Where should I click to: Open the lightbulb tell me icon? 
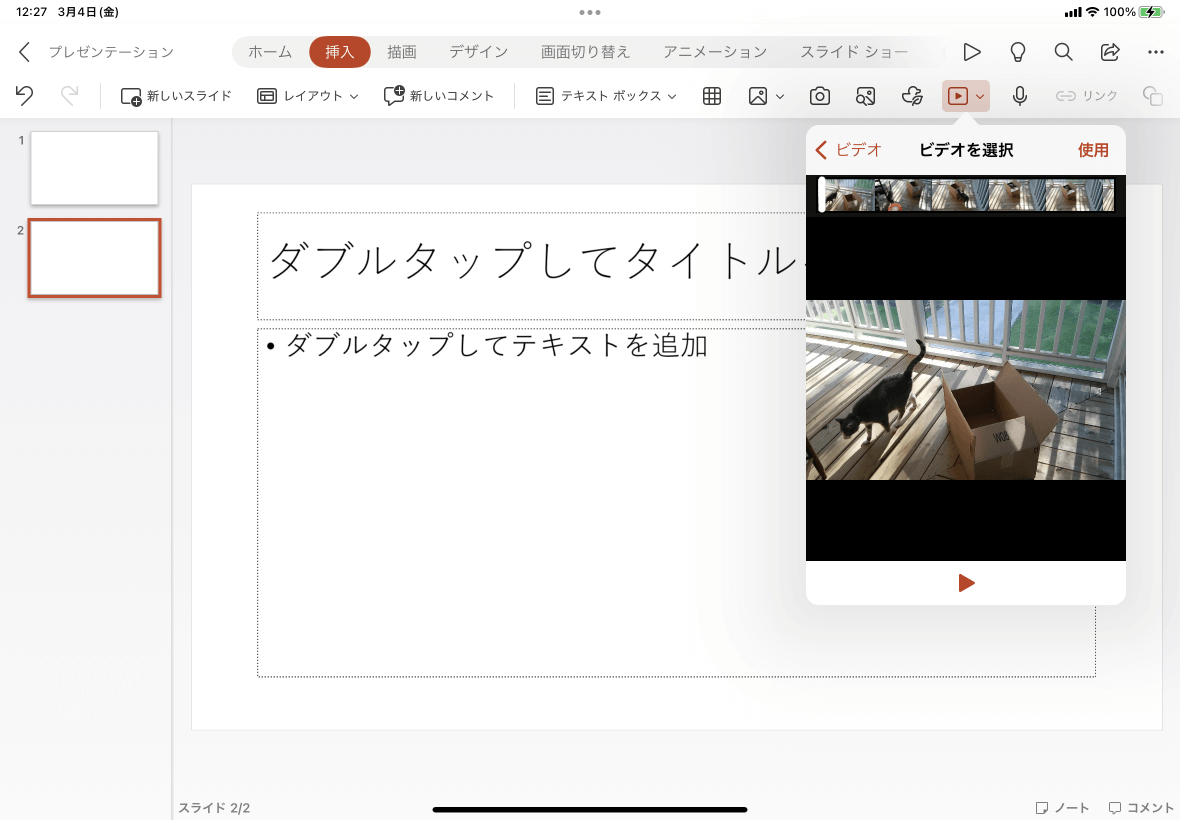[1017, 52]
